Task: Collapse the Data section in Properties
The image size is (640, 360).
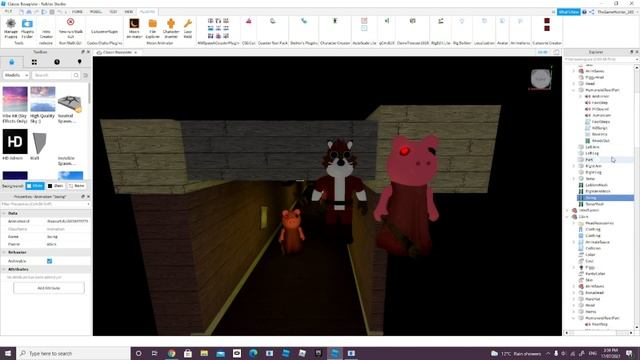Action: 4,213
